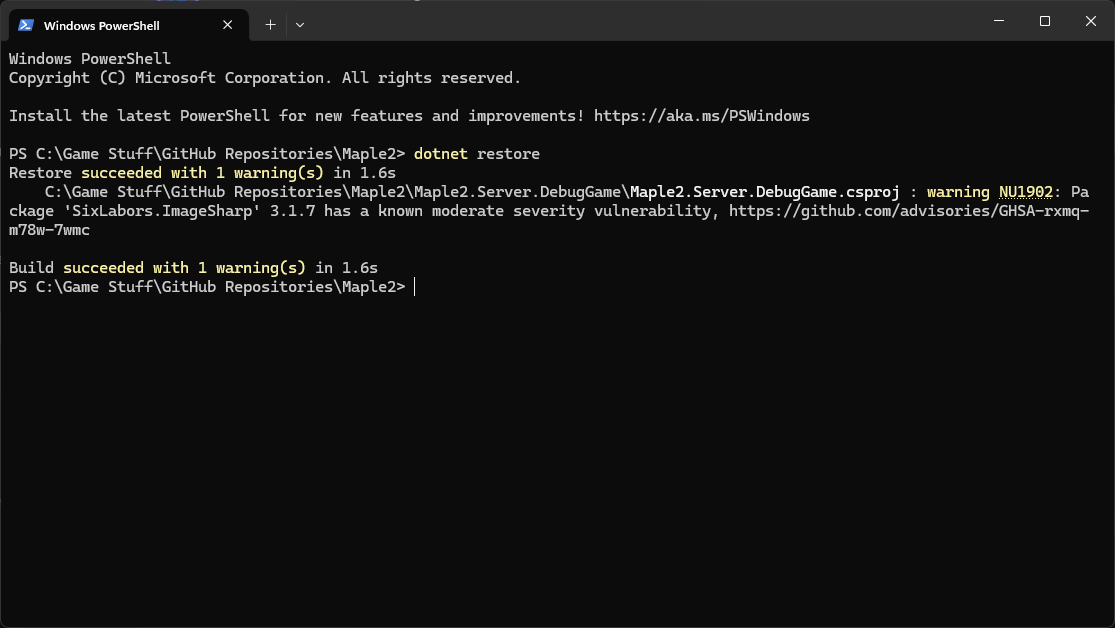This screenshot has height=628, width=1115.
Task: Minimize the terminal window
Action: click(998, 21)
